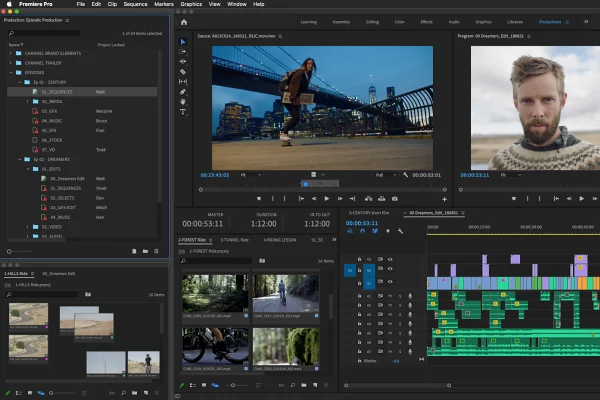The width and height of the screenshot is (600, 400).
Task: Open Source monitor button editor plus icon
Action: click(444, 199)
